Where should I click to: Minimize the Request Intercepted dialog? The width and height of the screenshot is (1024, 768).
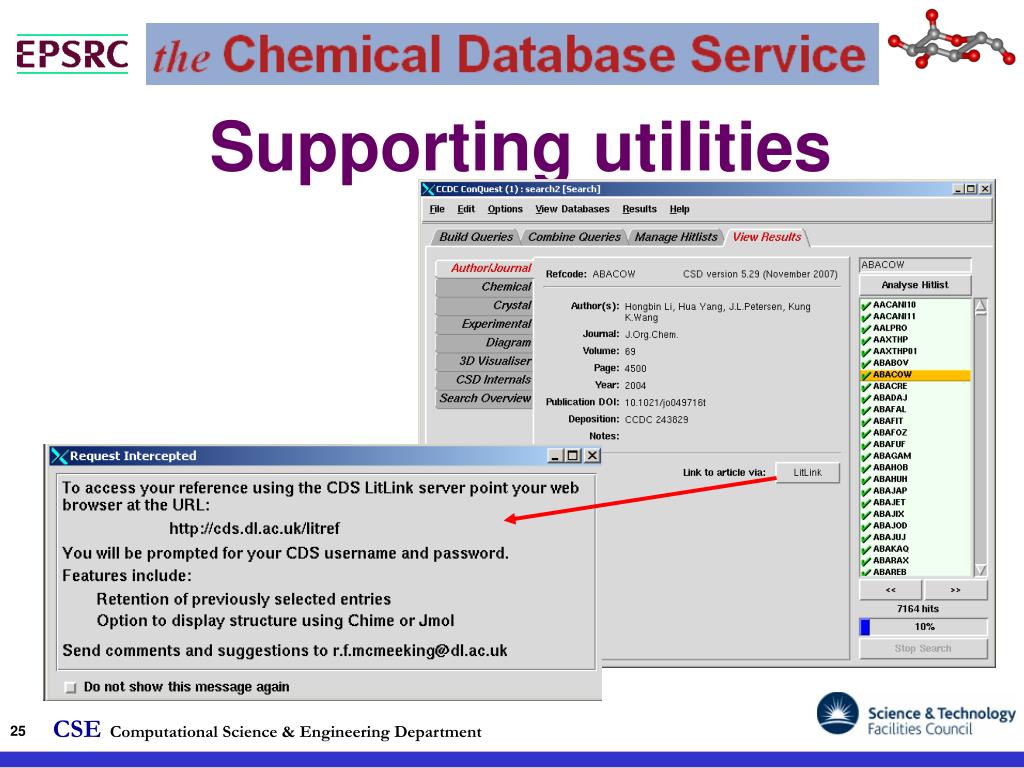(555, 455)
